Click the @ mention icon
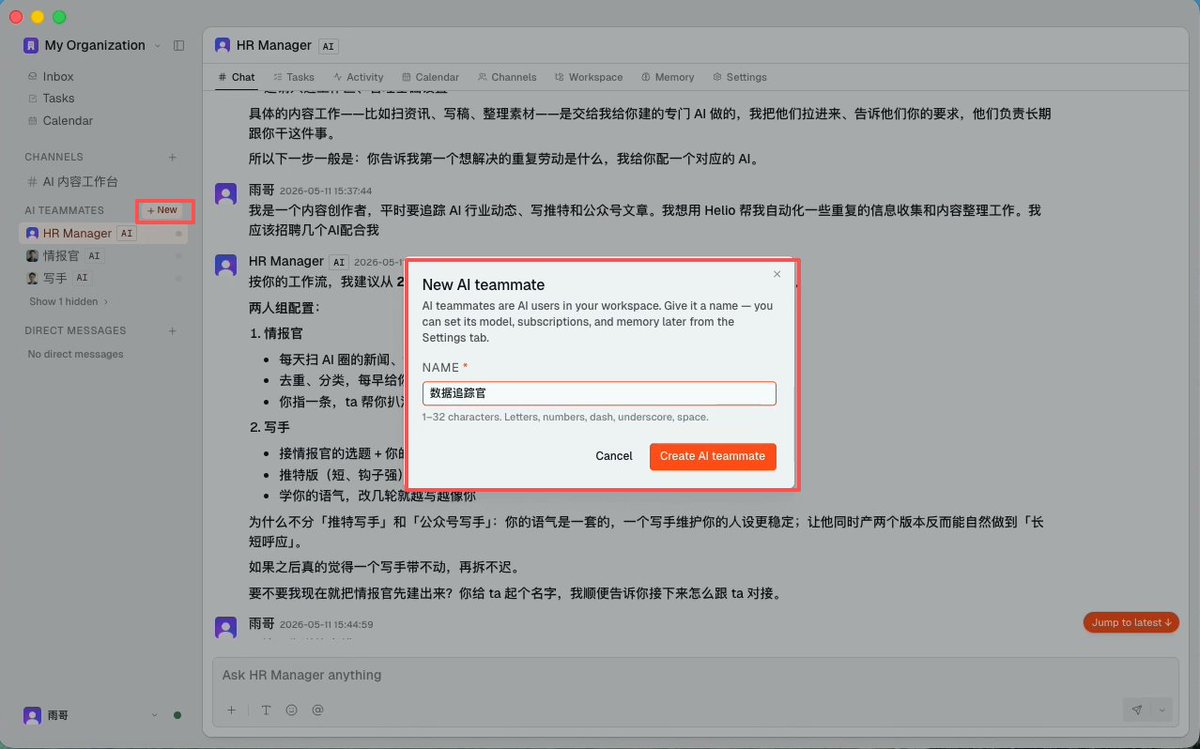Viewport: 1200px width, 749px height. click(318, 710)
